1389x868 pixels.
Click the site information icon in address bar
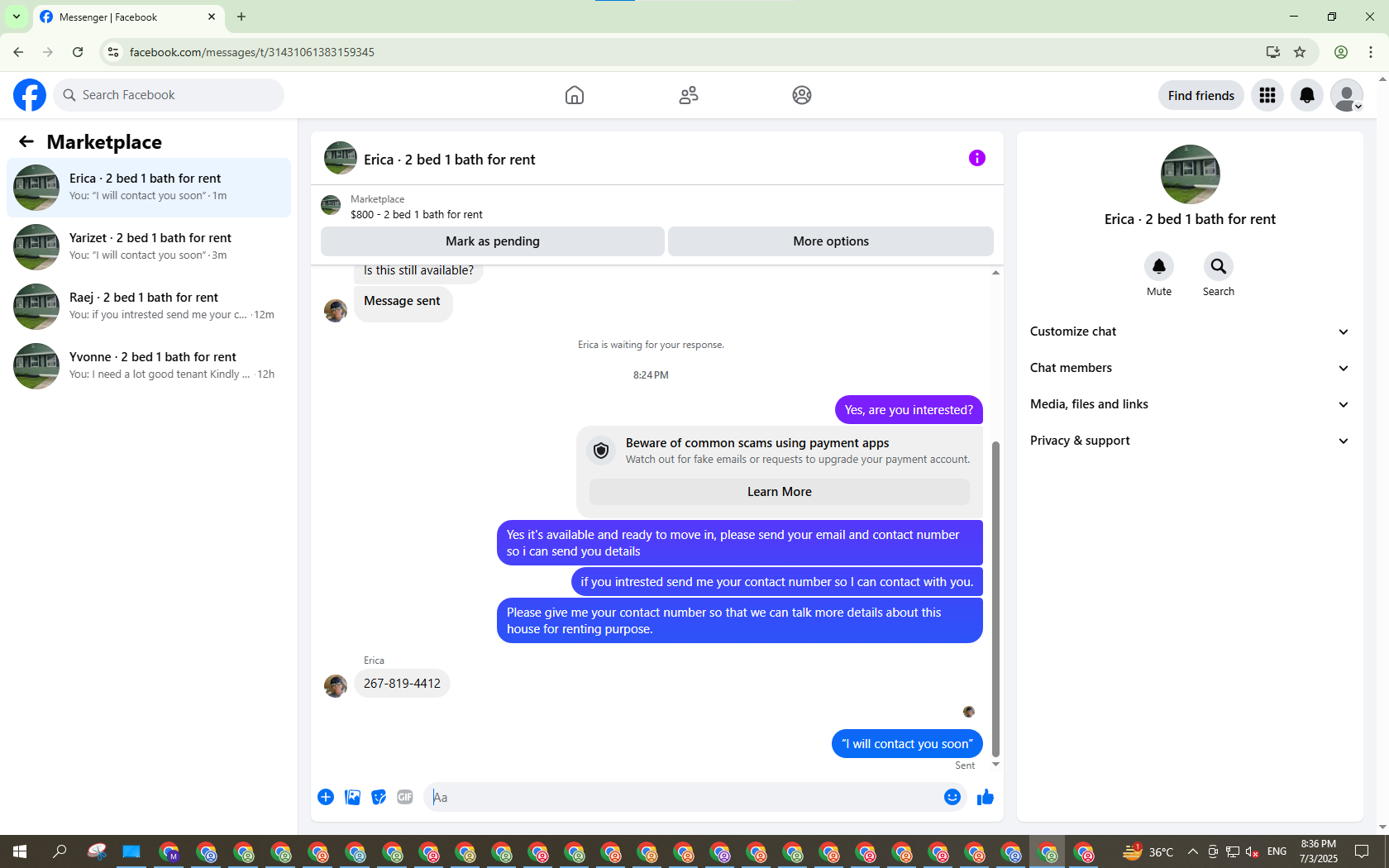pyautogui.click(x=113, y=52)
